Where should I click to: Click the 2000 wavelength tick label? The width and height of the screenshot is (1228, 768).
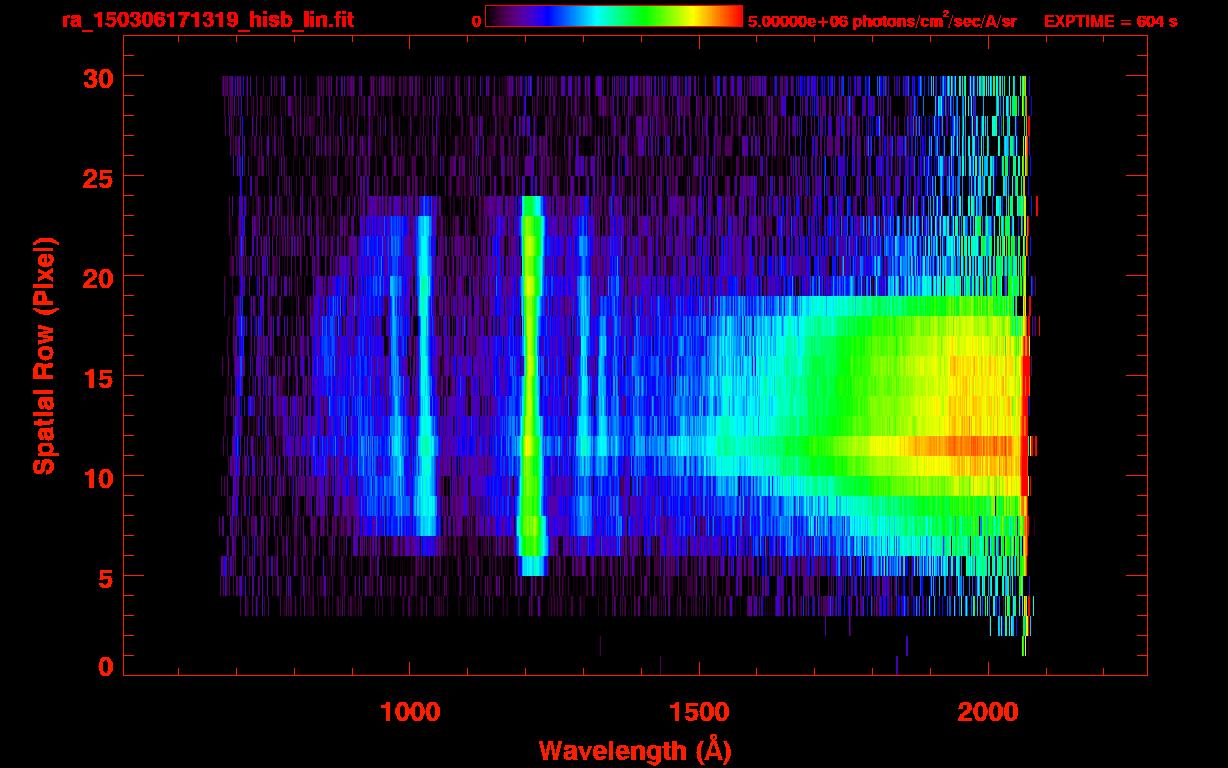tap(988, 713)
